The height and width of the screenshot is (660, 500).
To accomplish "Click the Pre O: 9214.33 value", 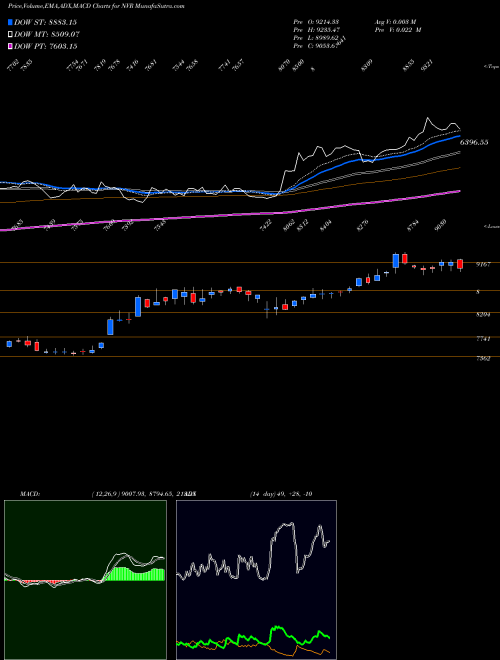I will 316,22.
